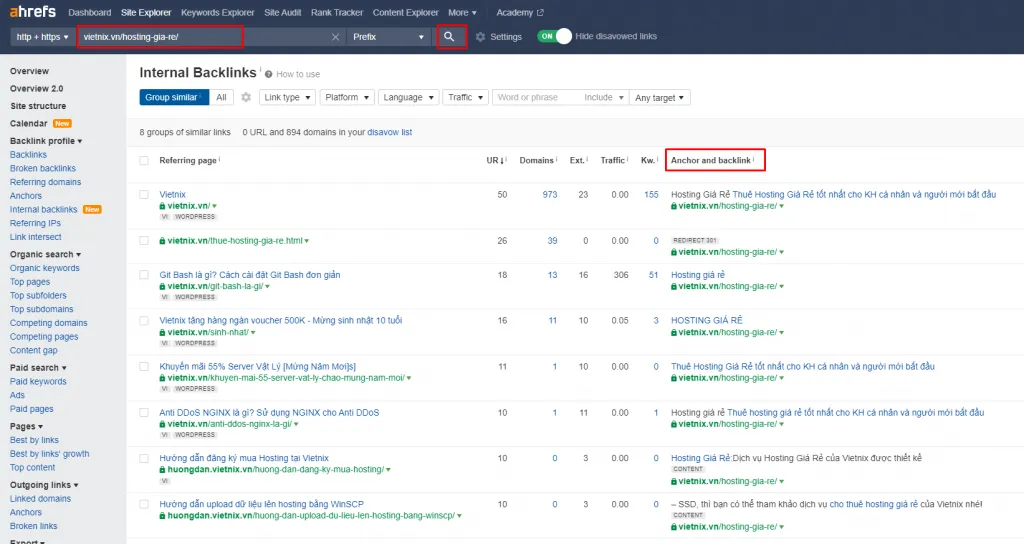Open Organic keywords in sidebar

(44, 268)
